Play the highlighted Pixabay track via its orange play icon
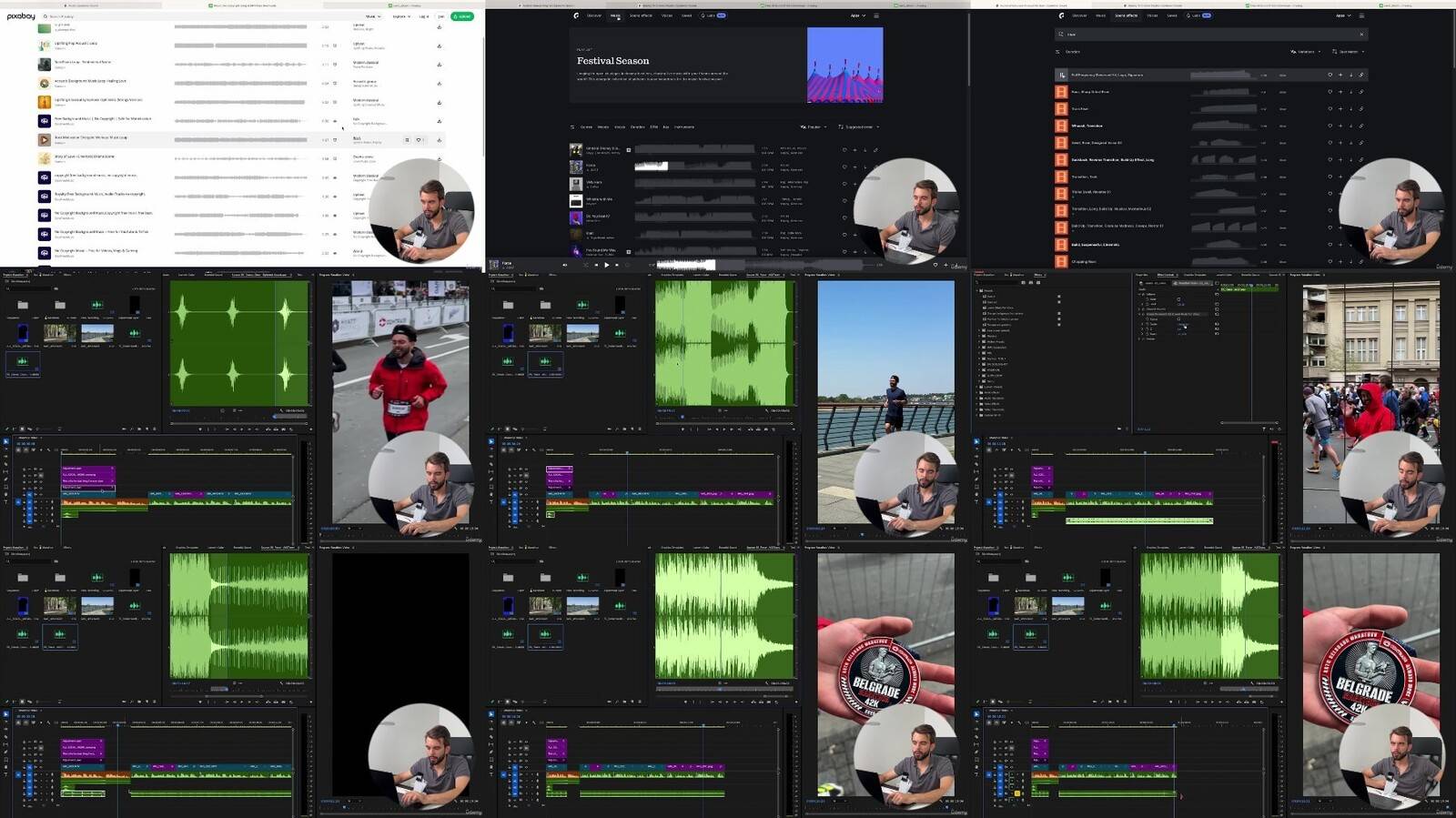Screen dimensions: 1456x818 click(x=44, y=140)
